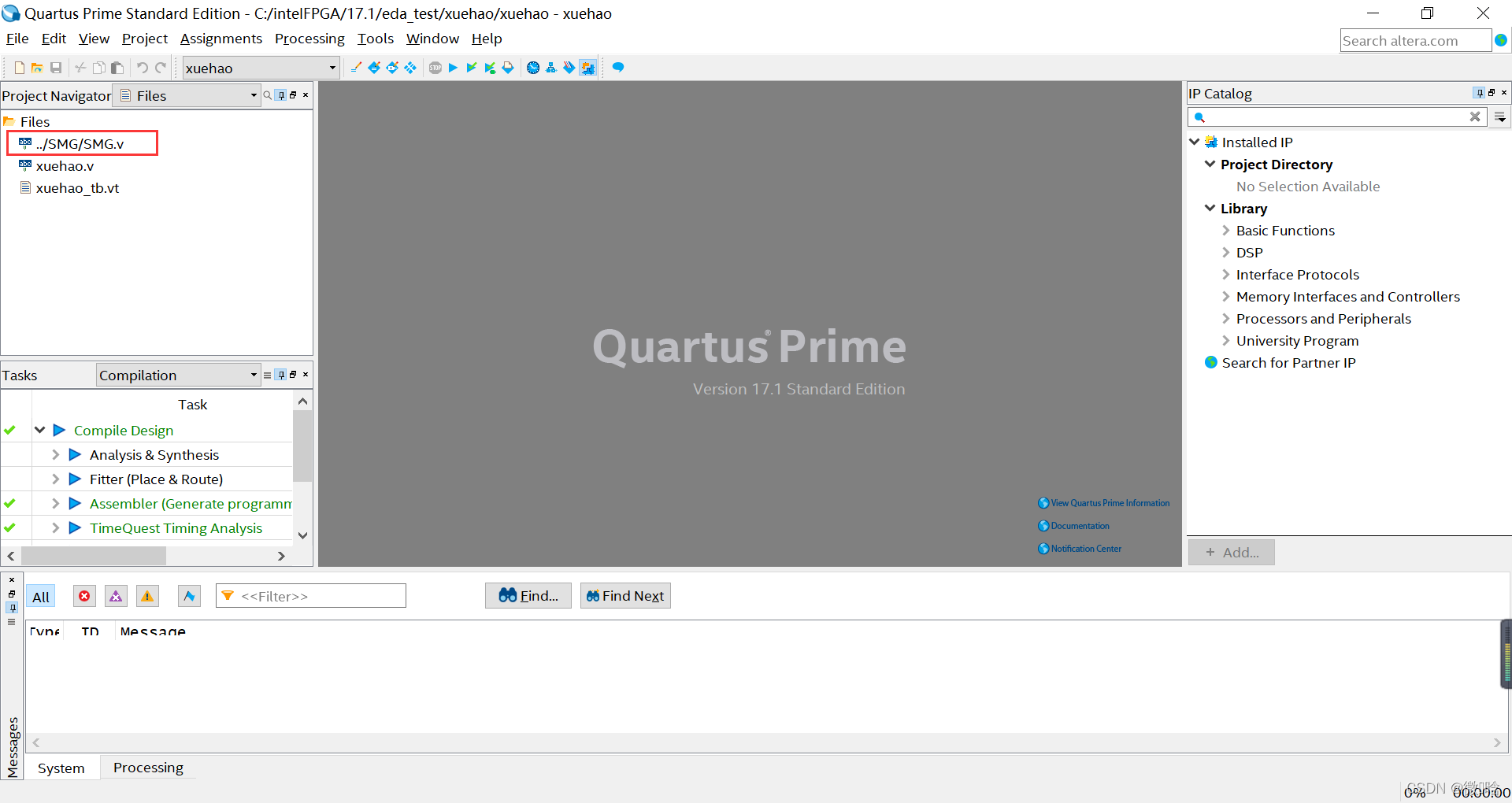Open the RTL Viewer hierarchy icon

551,68
